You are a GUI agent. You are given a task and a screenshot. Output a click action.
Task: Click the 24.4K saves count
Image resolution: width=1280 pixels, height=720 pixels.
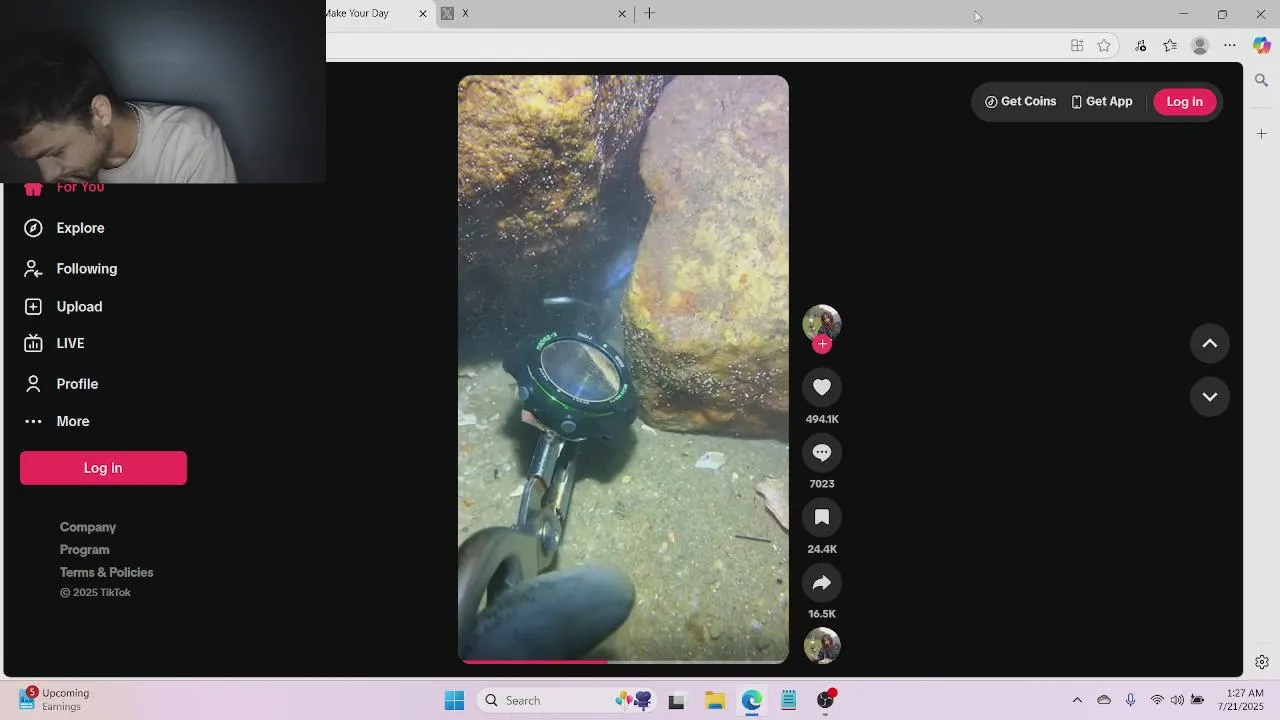click(822, 549)
